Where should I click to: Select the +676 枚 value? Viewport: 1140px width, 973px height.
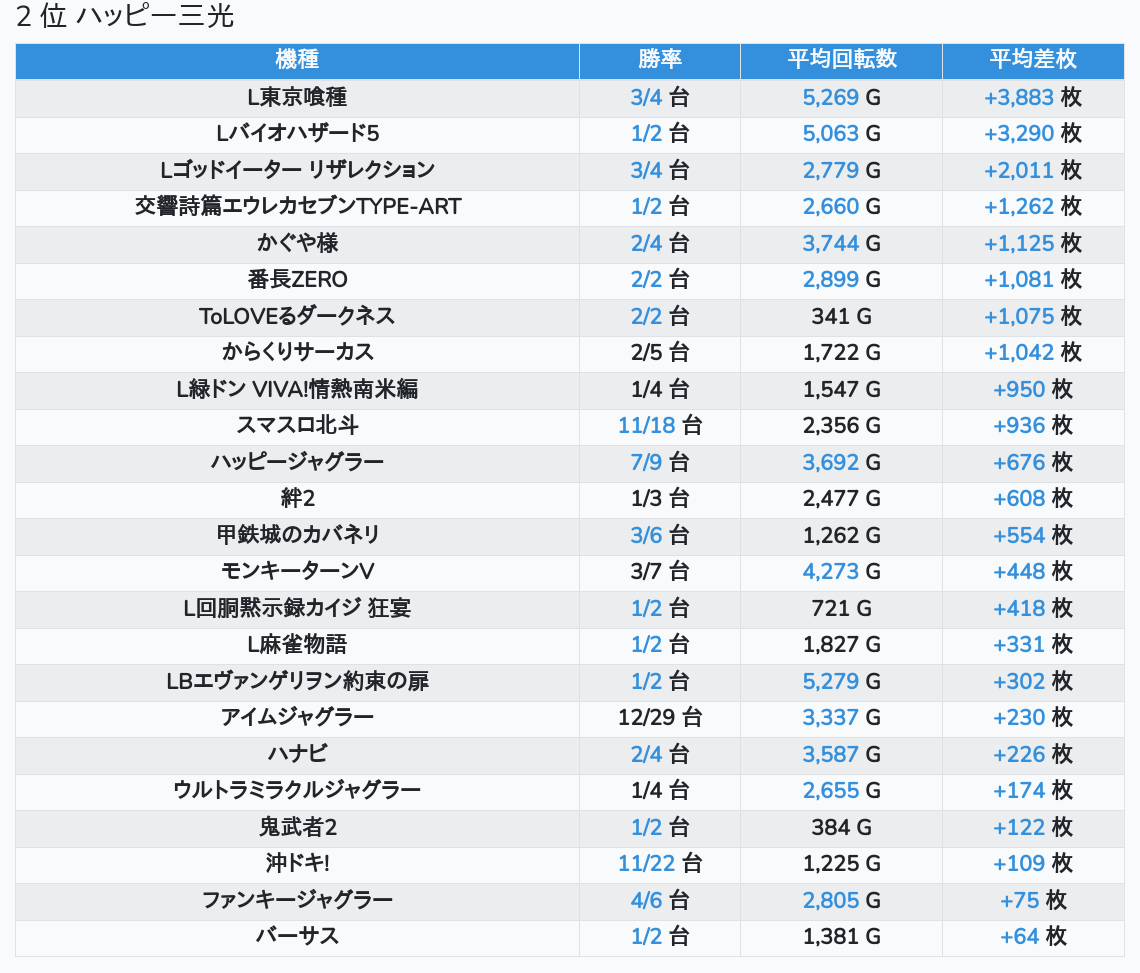[x=1032, y=462]
